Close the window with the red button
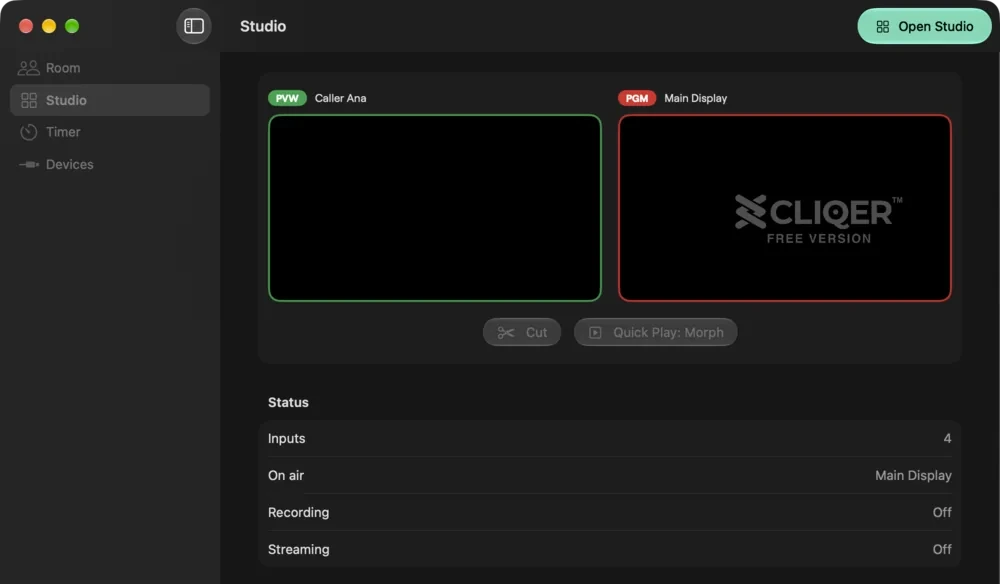The width and height of the screenshot is (1000, 584). click(26, 26)
